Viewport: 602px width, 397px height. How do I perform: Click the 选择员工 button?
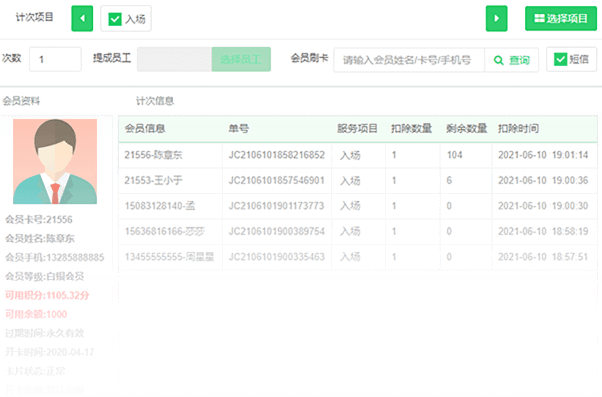tap(241, 59)
